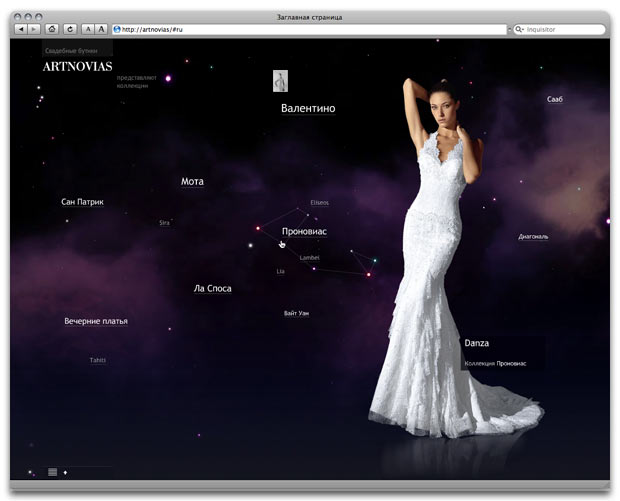
Task: Open Вечерние платья section
Action: point(96,322)
